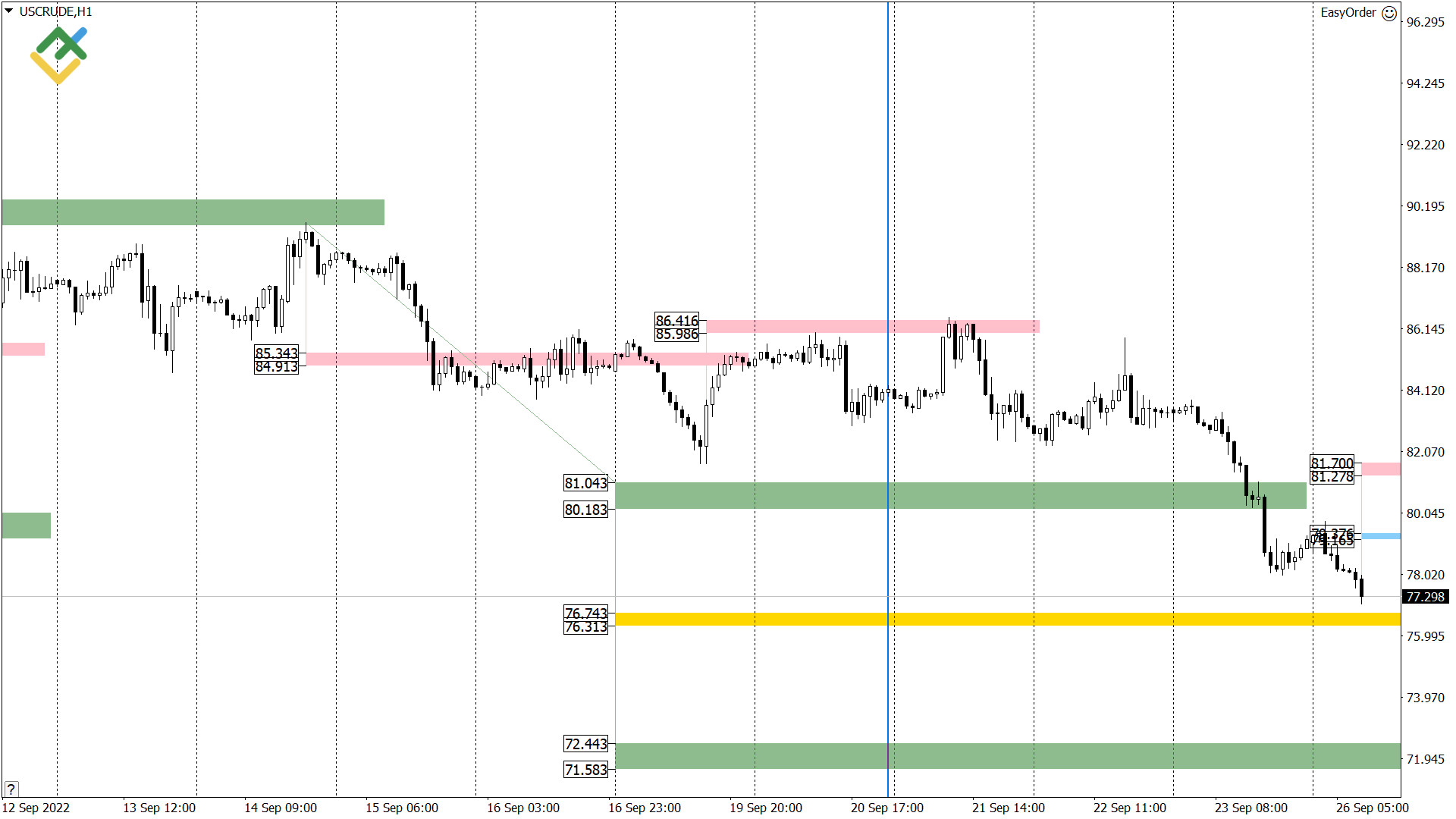Click the 94.245 price scale value
The width and height of the screenshot is (1456, 819).
1426,83
